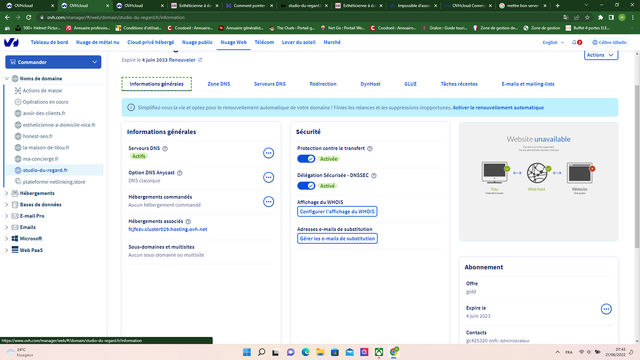This screenshot has height=360, width=640.
Task: Select estheticienne-a-domicile-nice.fr in domain list
Action: click(x=59, y=125)
